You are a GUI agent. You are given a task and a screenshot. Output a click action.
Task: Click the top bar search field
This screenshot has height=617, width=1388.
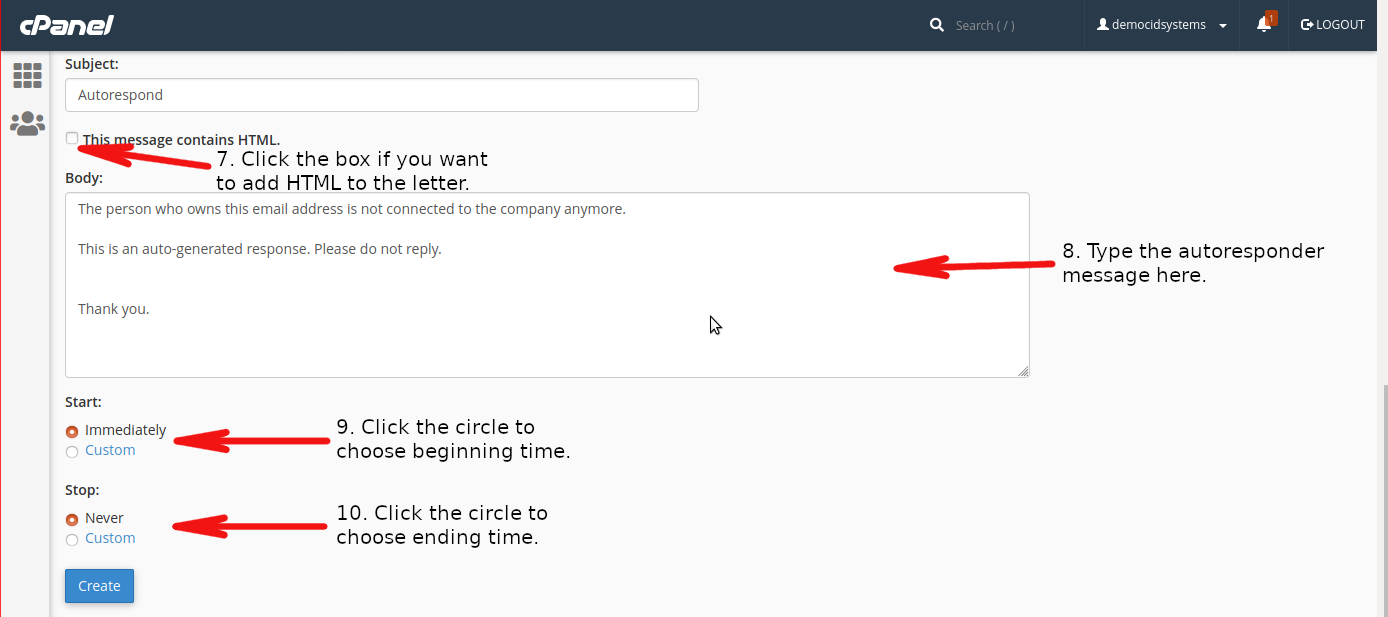1010,25
